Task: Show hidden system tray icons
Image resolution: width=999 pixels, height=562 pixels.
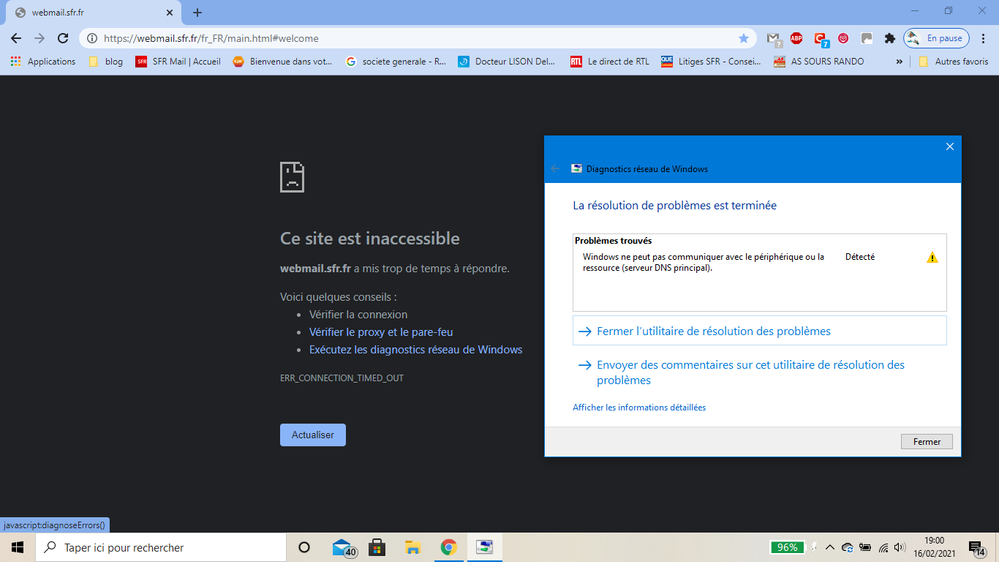Action: [829, 547]
